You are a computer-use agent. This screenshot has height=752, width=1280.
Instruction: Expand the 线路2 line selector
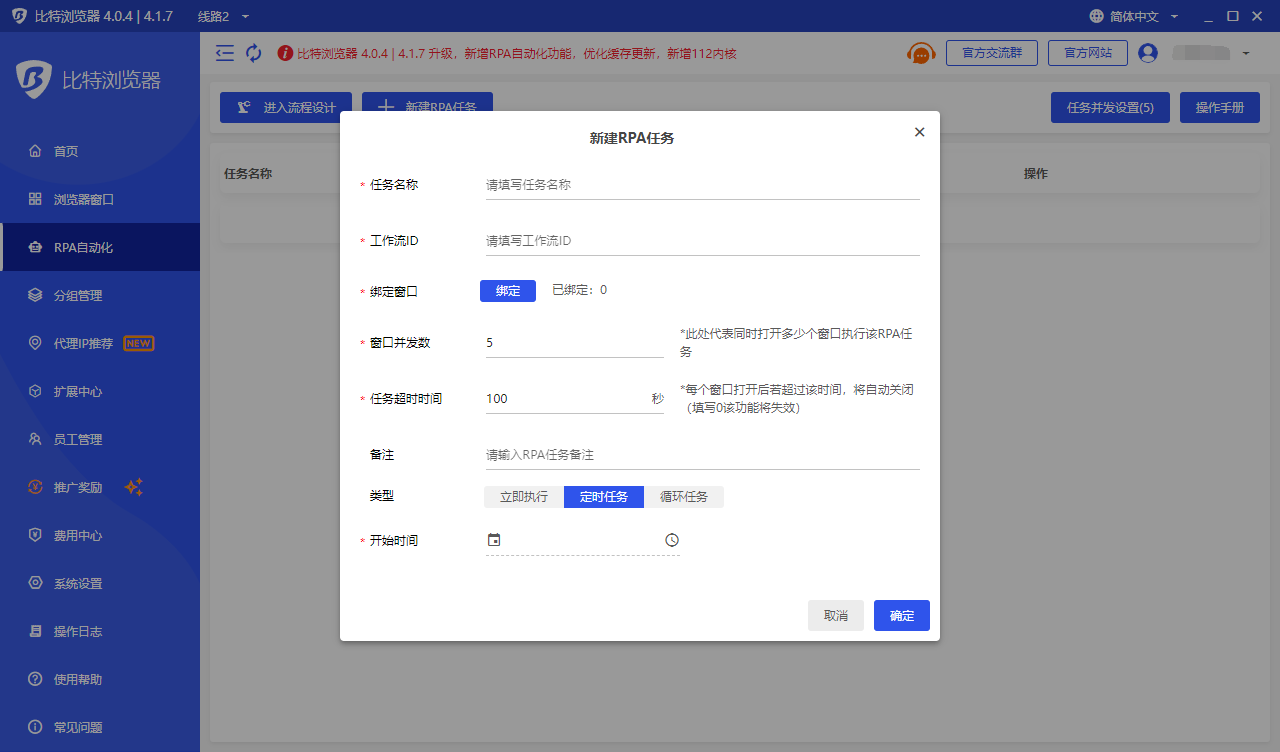[x=224, y=17]
